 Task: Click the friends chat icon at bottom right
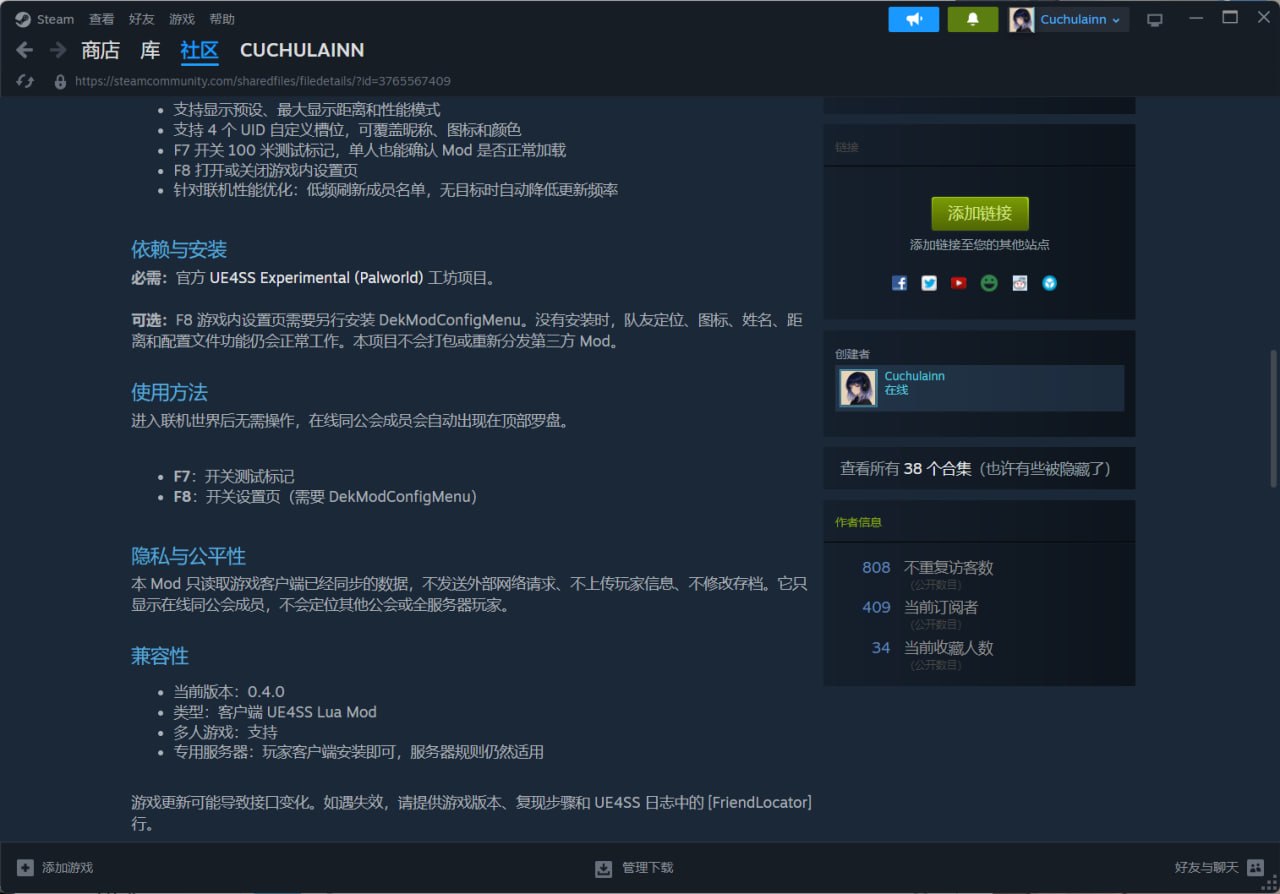[1256, 867]
